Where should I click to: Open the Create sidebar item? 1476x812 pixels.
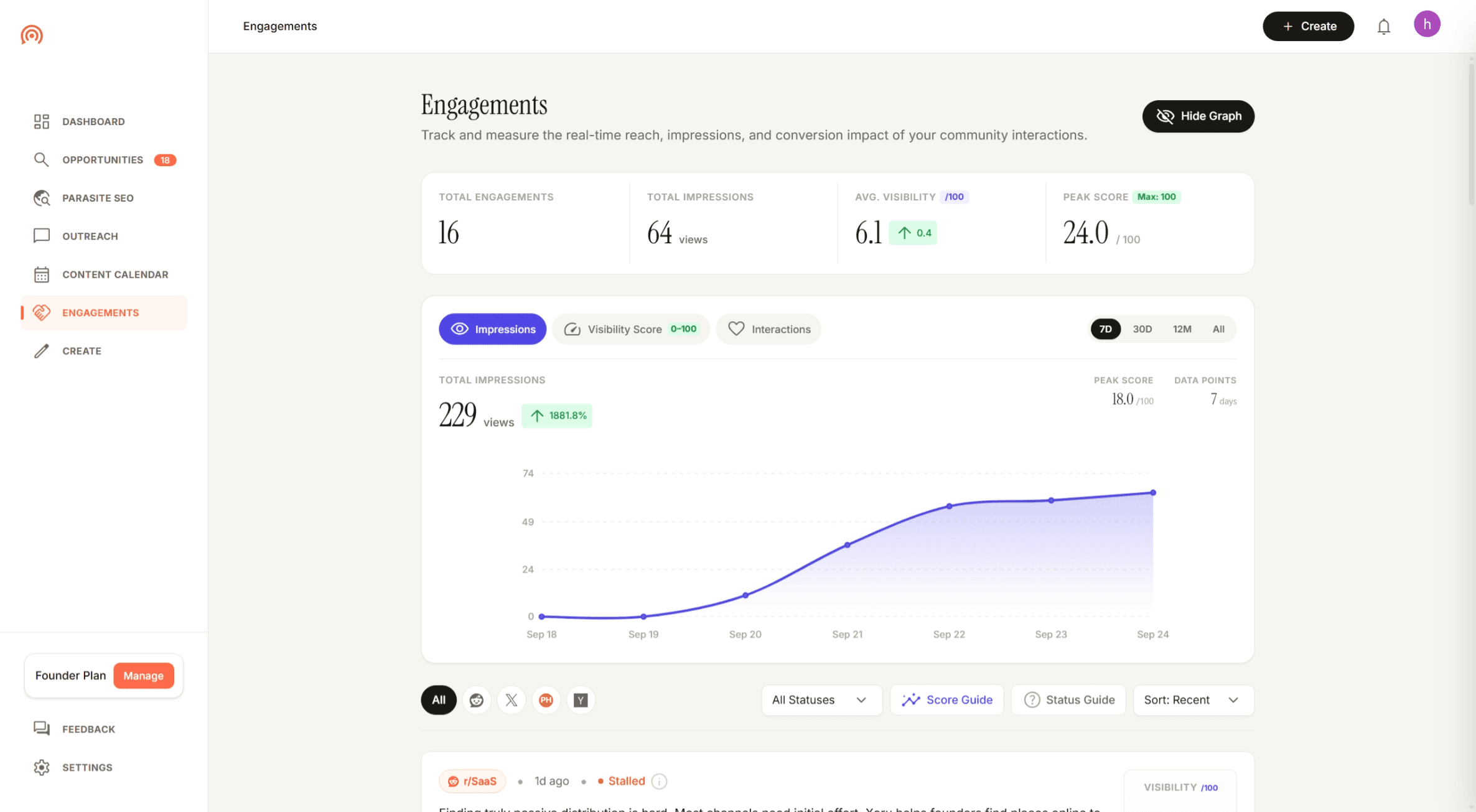click(x=103, y=351)
